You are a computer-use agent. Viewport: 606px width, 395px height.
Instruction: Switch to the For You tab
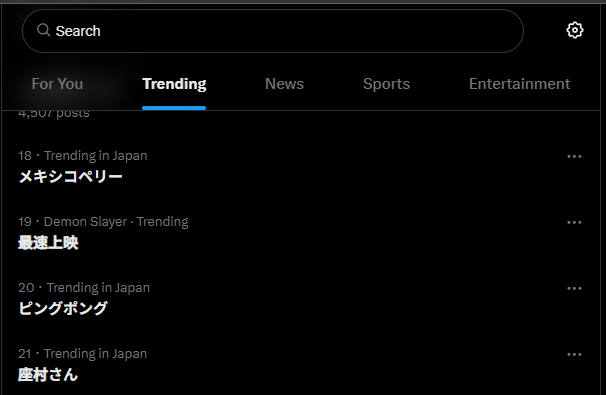tap(57, 84)
